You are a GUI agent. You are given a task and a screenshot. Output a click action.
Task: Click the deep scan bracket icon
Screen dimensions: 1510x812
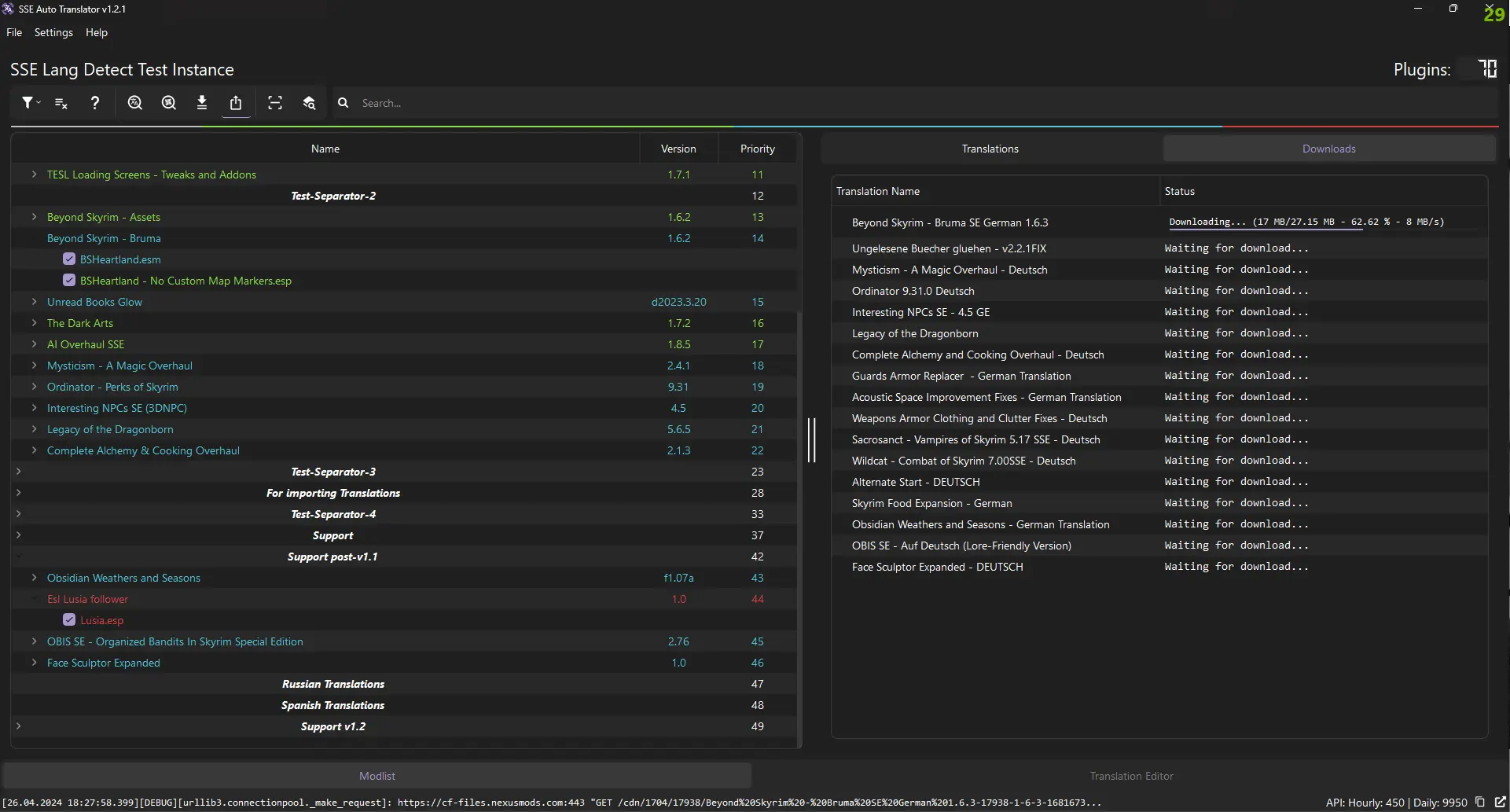tap(275, 103)
